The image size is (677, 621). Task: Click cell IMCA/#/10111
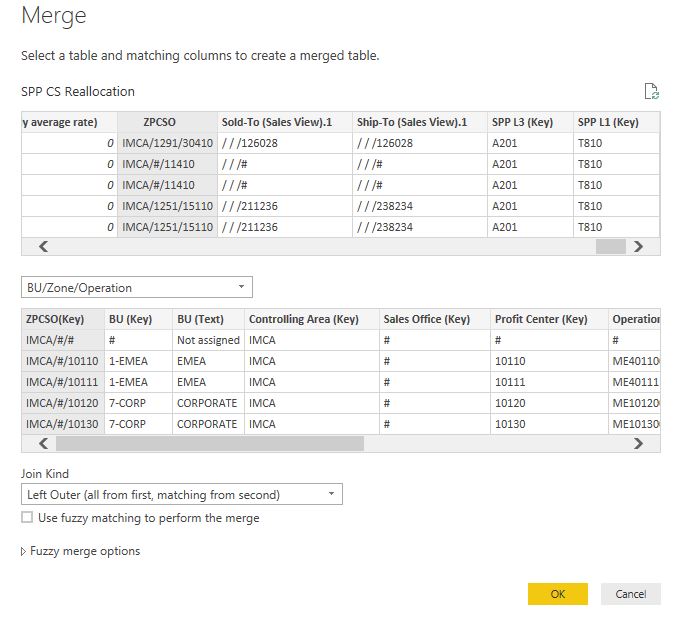[63, 382]
